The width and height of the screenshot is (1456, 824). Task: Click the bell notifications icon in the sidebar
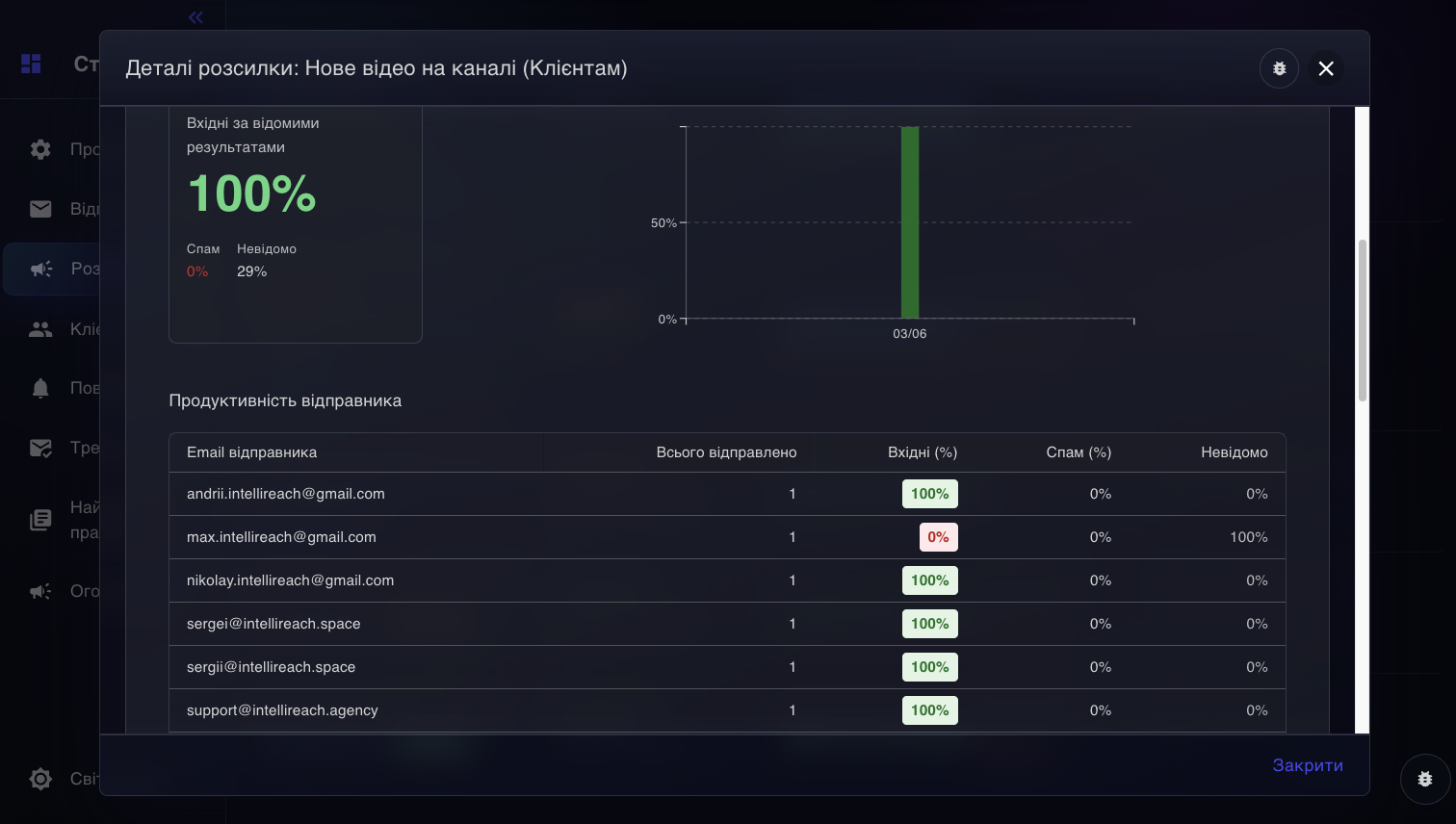(40, 388)
